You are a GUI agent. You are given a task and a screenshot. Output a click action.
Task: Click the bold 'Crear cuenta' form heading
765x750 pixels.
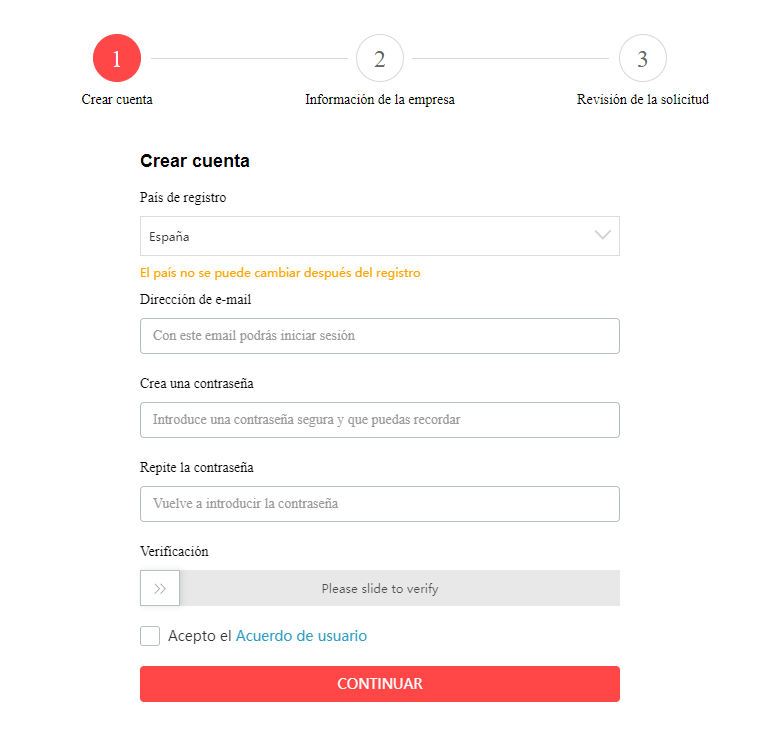tap(195, 161)
